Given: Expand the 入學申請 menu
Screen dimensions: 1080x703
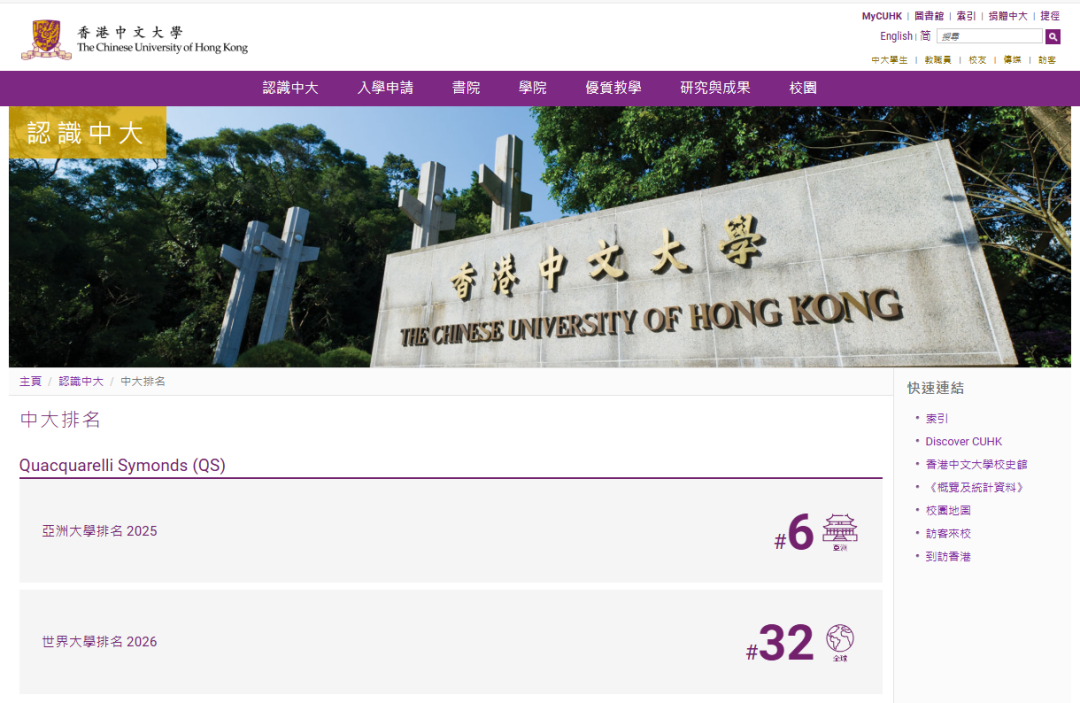Looking at the screenshot, I should 385,88.
